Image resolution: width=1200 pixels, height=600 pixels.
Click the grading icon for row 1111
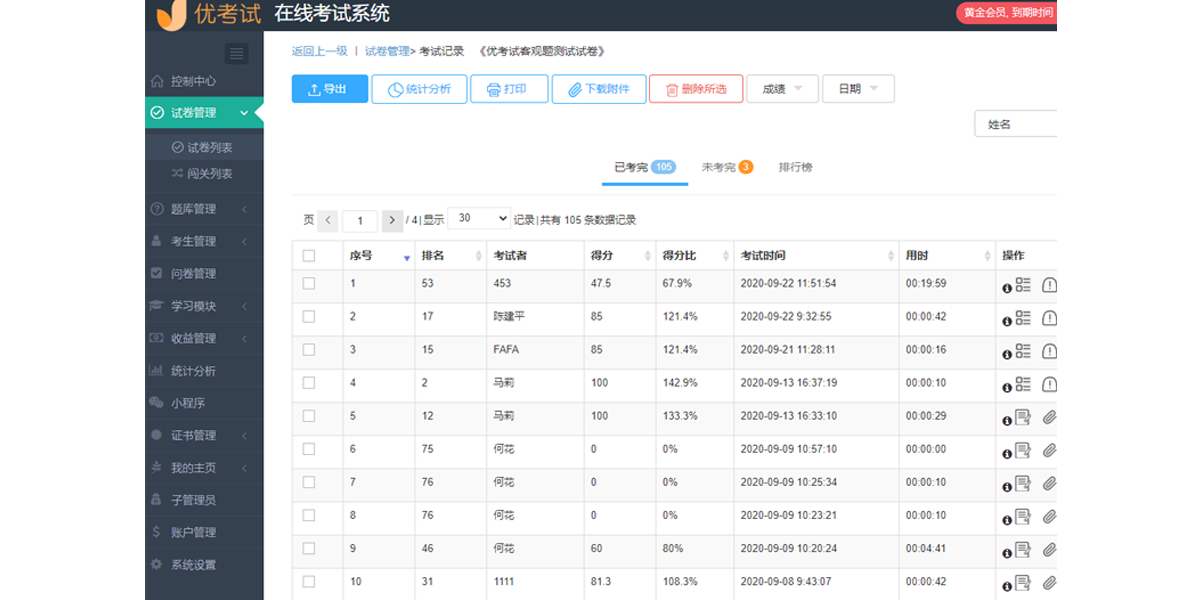(x=1023, y=582)
